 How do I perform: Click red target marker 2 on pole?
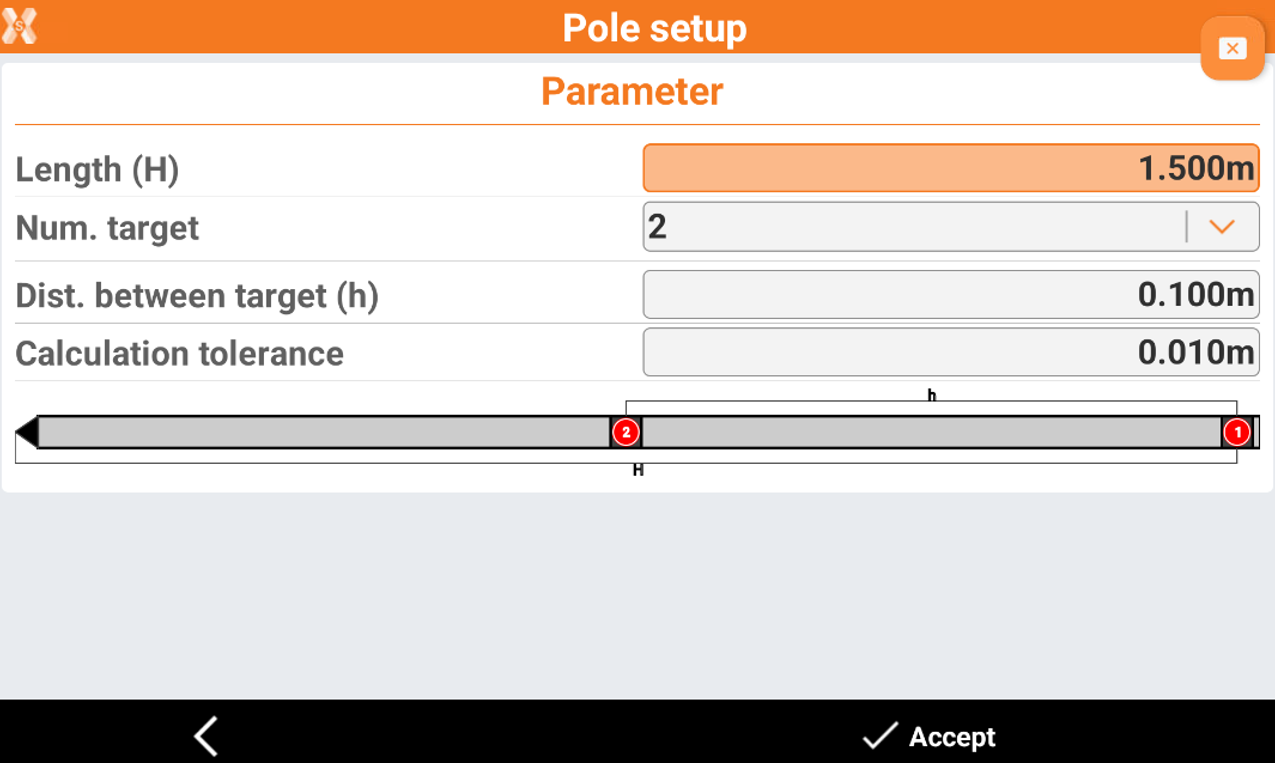click(625, 432)
